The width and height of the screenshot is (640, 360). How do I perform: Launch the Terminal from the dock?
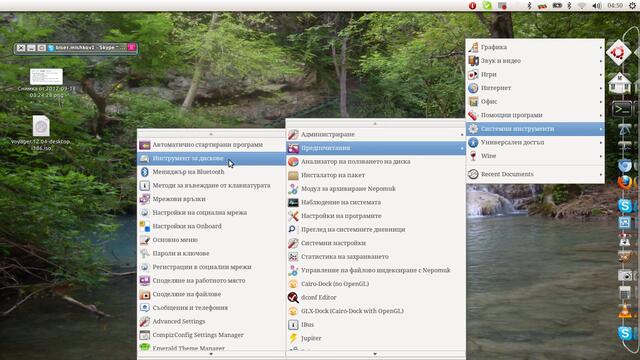tap(622, 109)
